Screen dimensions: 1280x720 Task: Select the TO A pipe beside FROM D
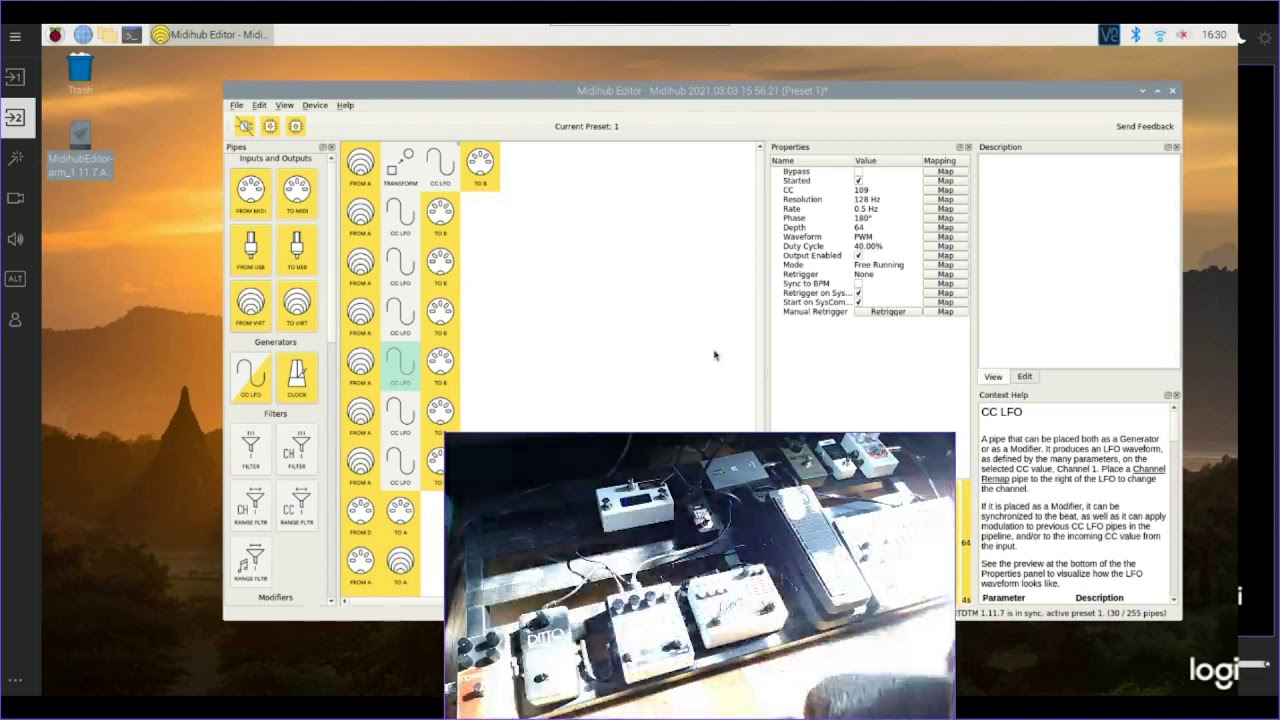[x=400, y=516]
